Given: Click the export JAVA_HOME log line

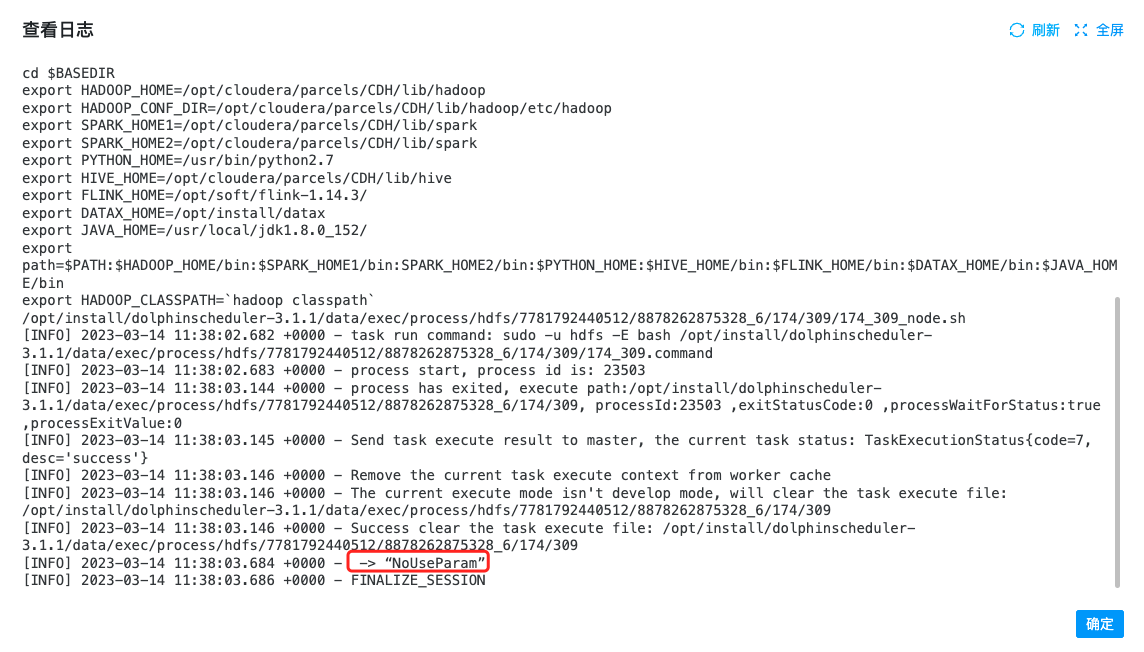Looking at the screenshot, I should [195, 230].
